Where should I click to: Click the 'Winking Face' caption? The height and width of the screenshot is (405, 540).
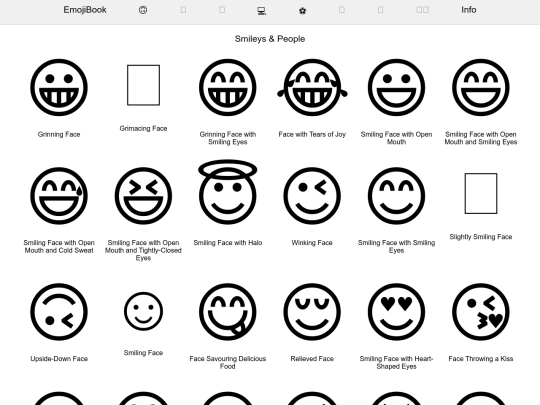pyautogui.click(x=312, y=243)
